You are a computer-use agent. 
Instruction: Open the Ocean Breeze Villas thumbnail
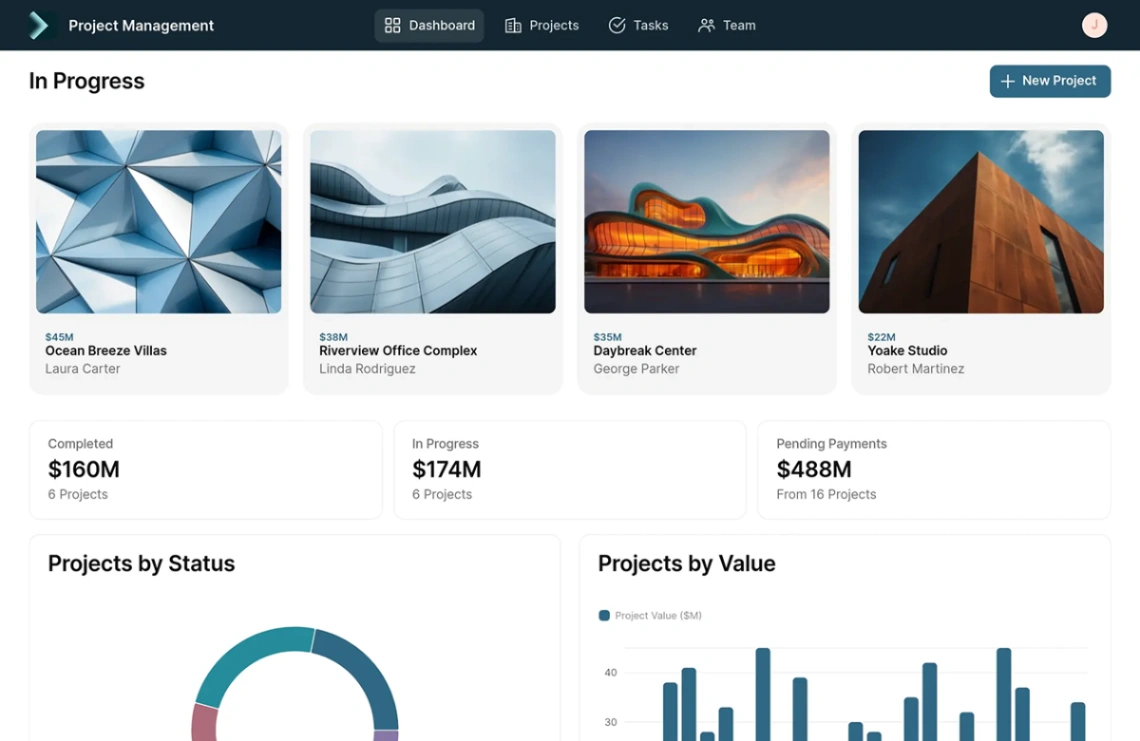click(x=158, y=222)
